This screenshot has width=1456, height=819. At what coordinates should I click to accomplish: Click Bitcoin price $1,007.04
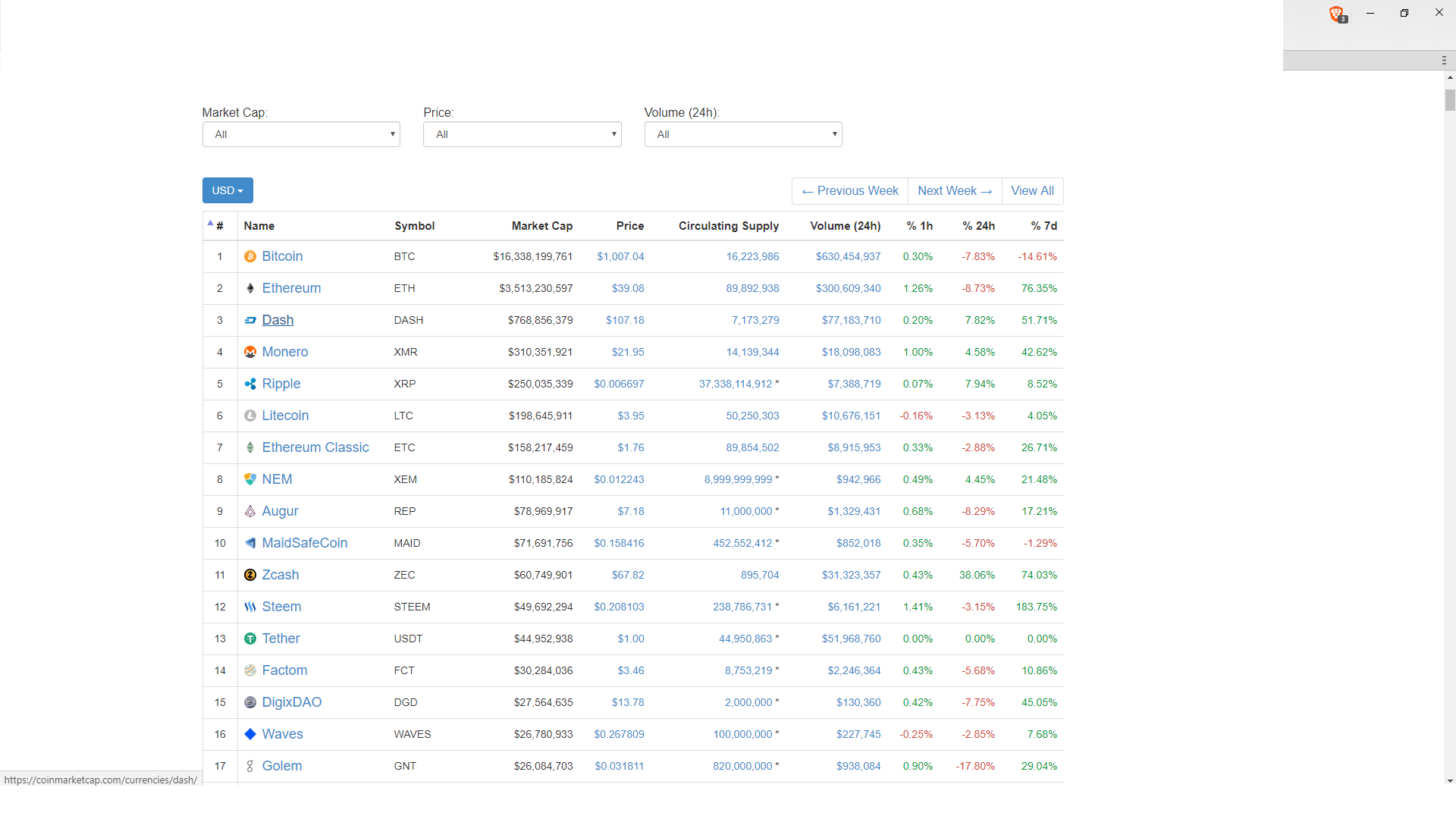(620, 257)
